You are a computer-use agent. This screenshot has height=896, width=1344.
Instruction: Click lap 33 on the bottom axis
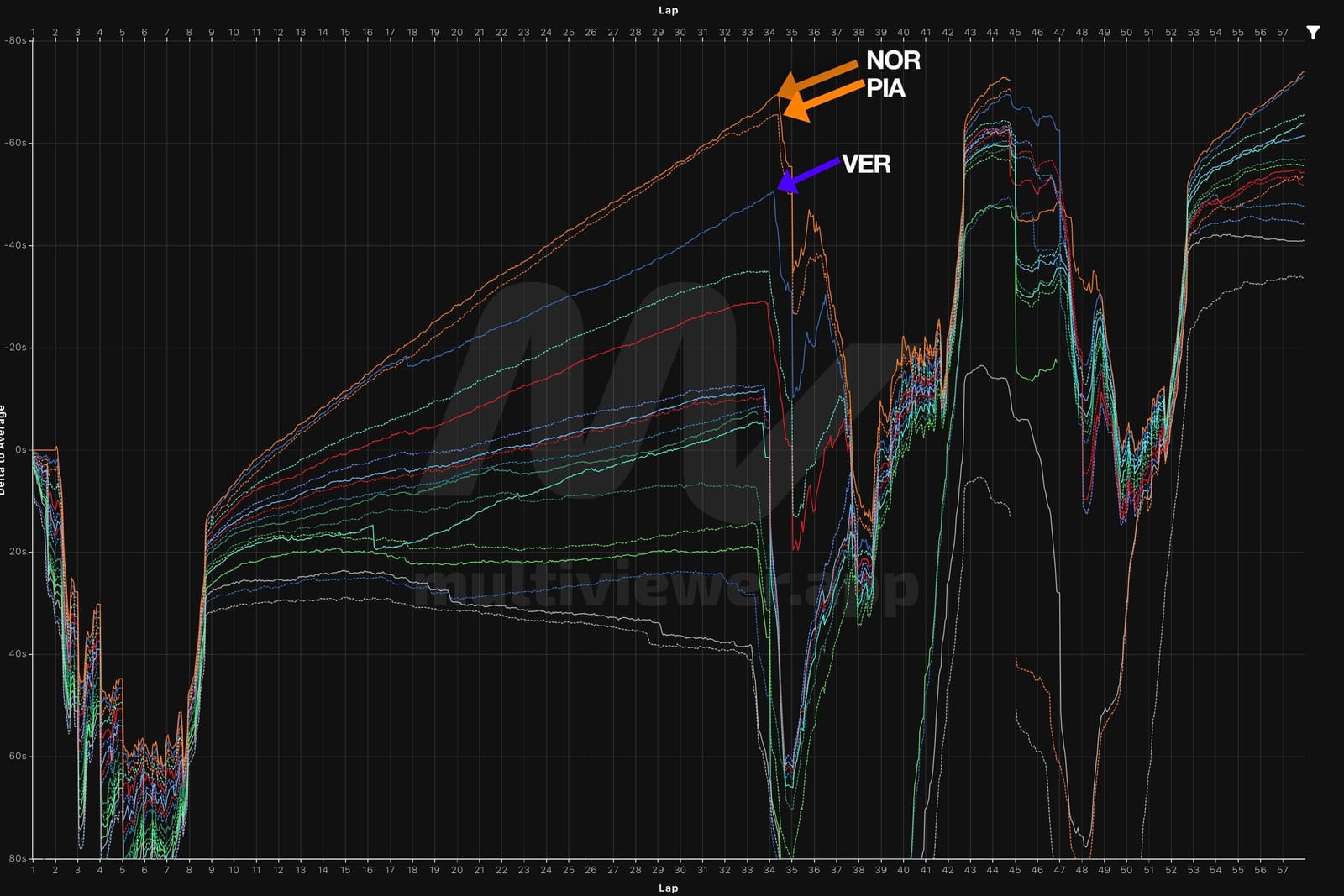[747, 870]
